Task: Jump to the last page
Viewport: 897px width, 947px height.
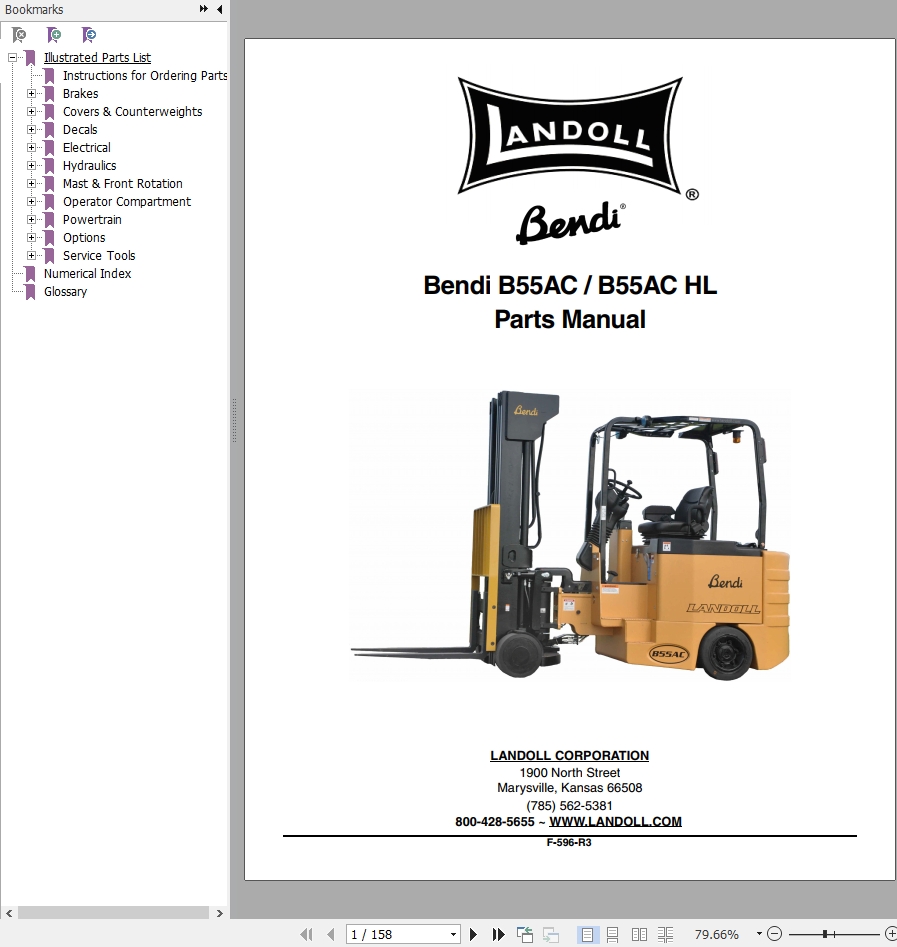Action: [x=498, y=934]
